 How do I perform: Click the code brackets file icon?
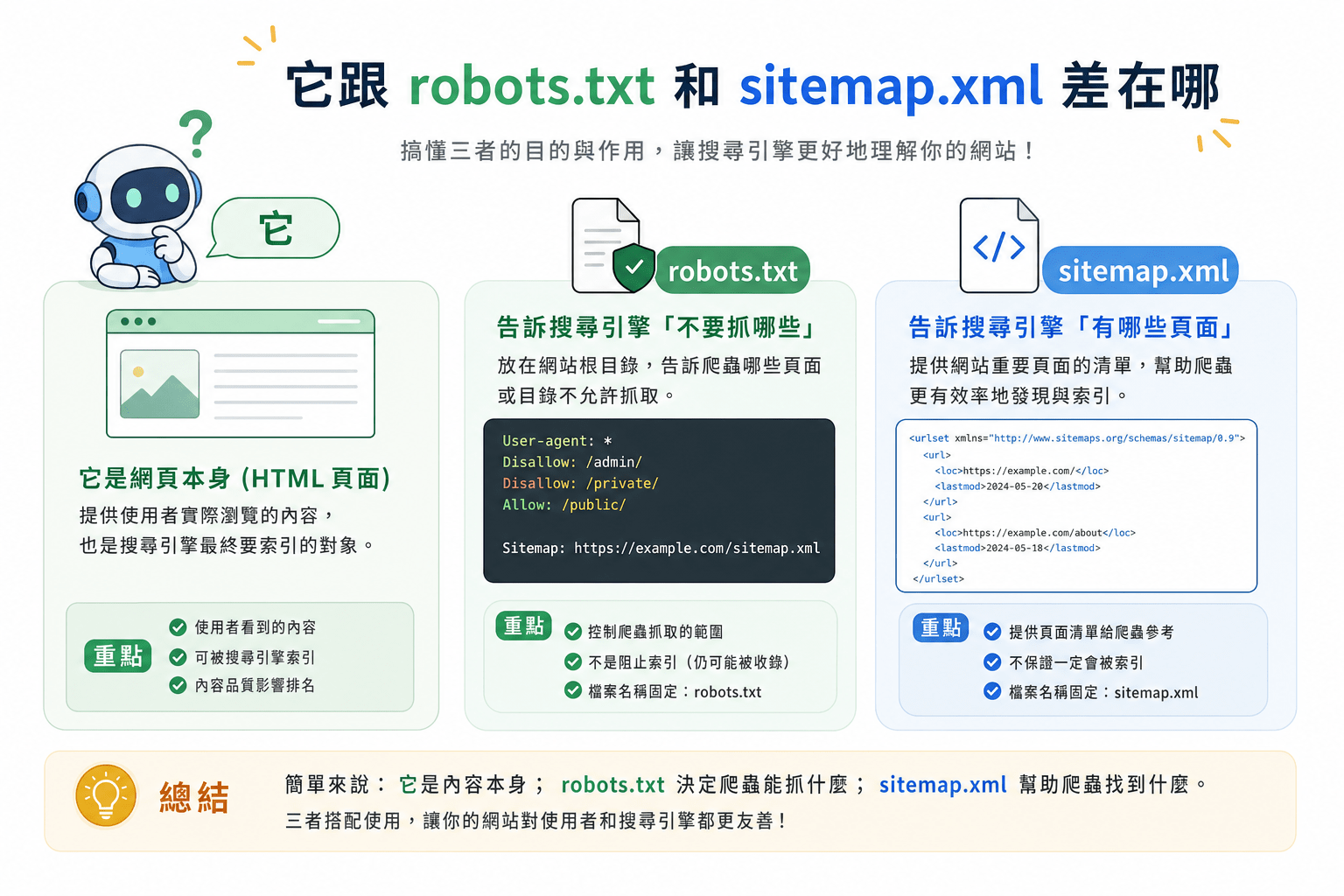[x=998, y=245]
